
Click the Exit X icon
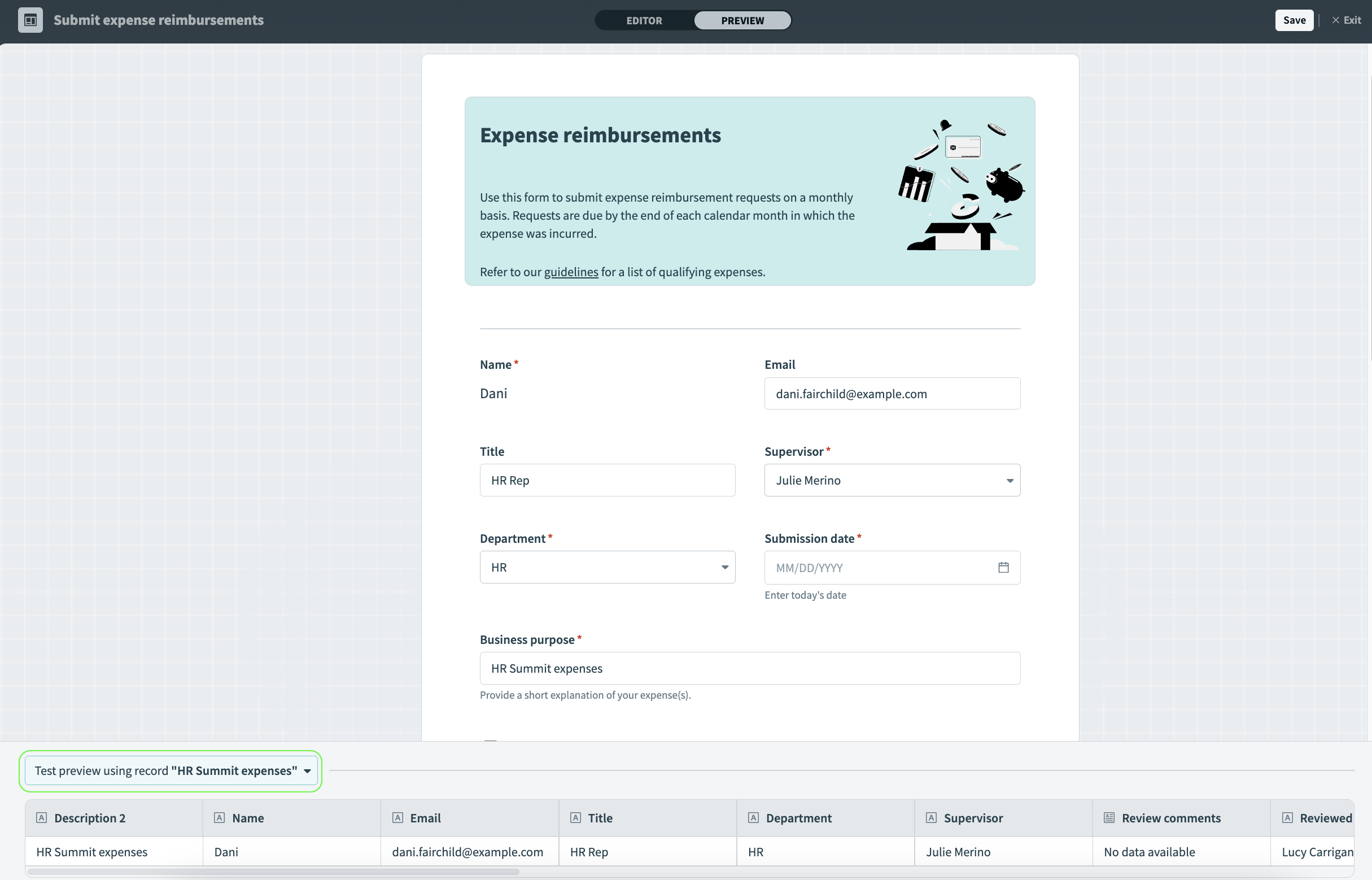(x=1335, y=20)
